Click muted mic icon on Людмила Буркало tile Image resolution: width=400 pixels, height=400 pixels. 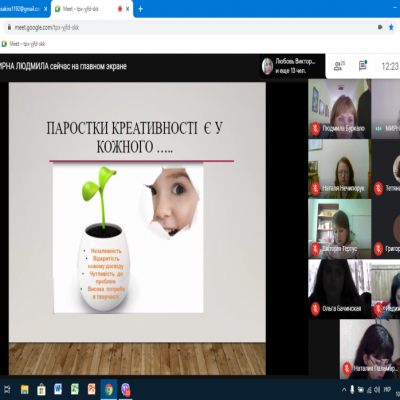[x=315, y=128]
